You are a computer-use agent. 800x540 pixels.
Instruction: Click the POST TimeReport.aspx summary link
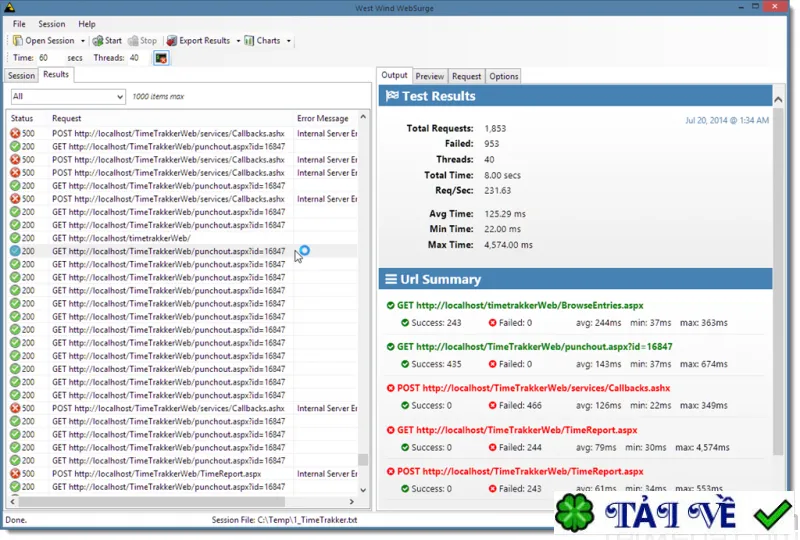(520, 471)
